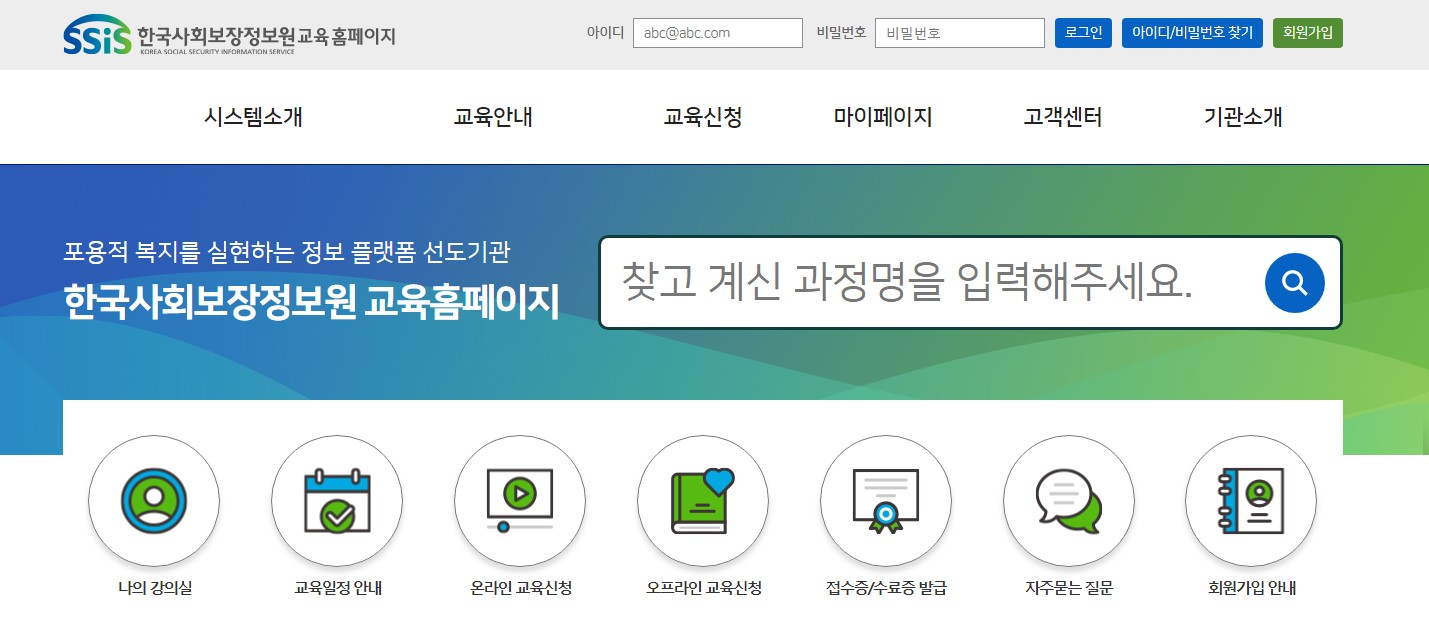Click the 자주묻는 질문 label
The height and width of the screenshot is (623, 1429).
click(x=1069, y=588)
